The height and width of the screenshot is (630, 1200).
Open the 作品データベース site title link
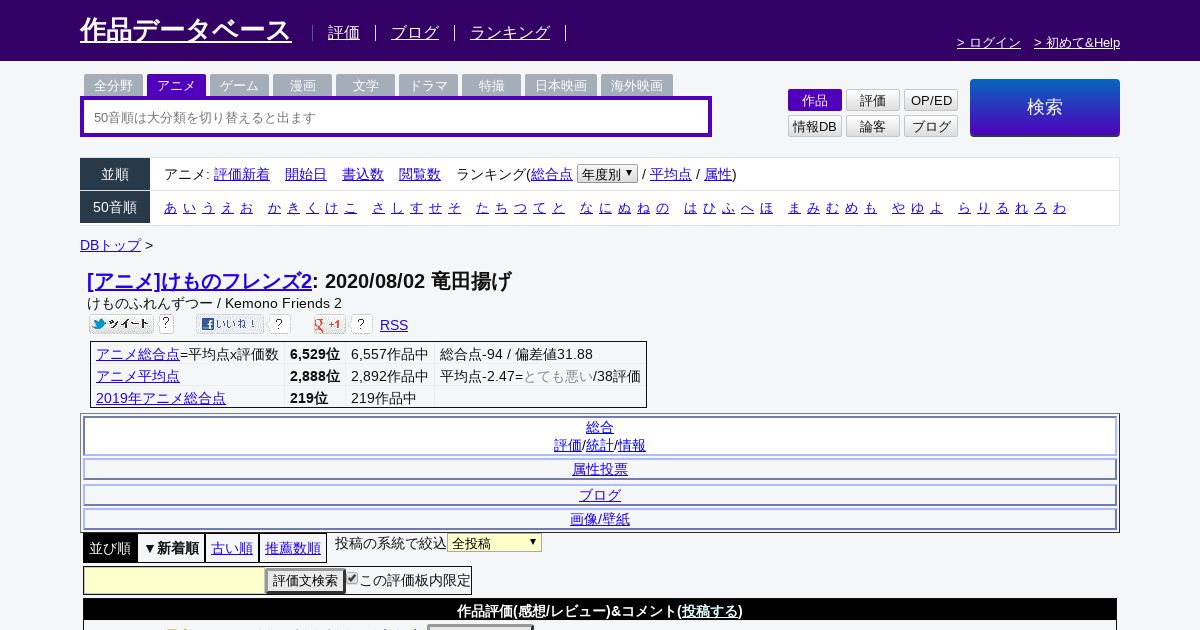186,30
